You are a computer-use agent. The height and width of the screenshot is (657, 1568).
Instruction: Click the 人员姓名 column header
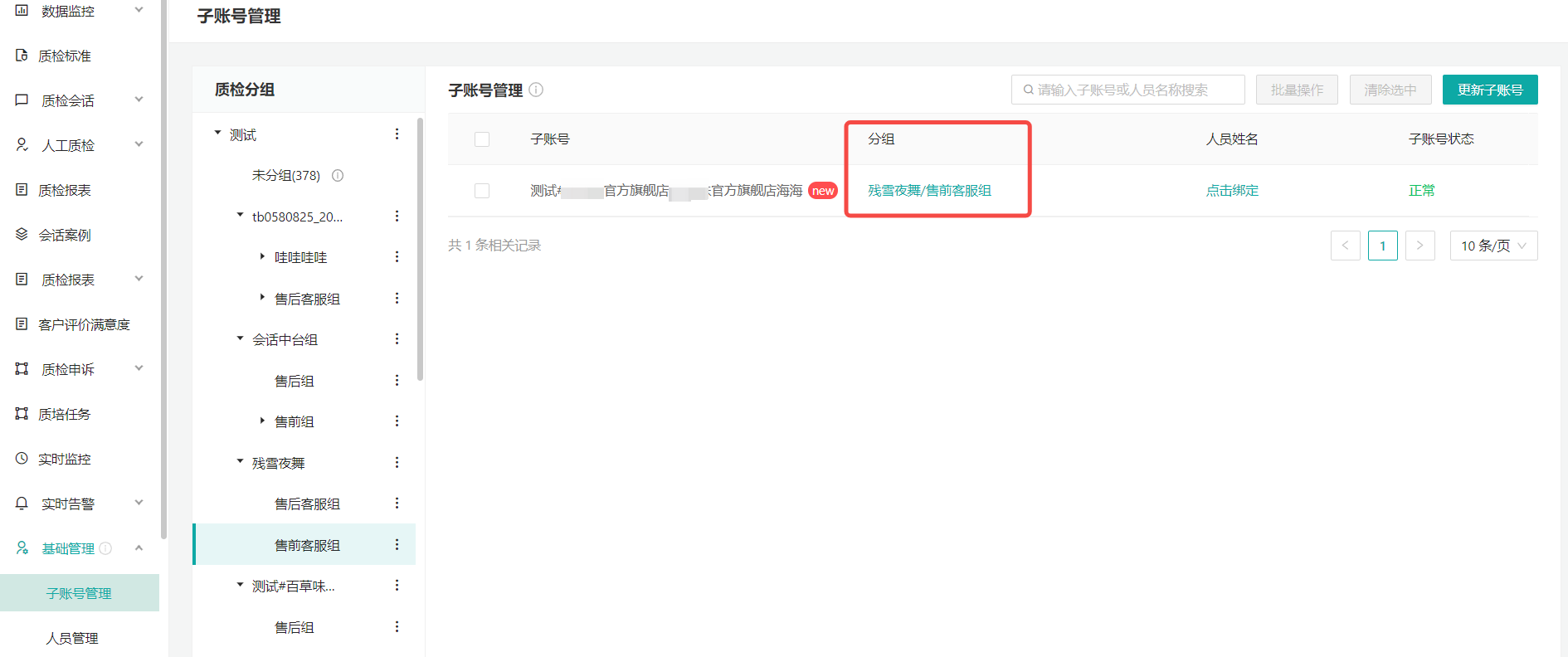[1232, 139]
